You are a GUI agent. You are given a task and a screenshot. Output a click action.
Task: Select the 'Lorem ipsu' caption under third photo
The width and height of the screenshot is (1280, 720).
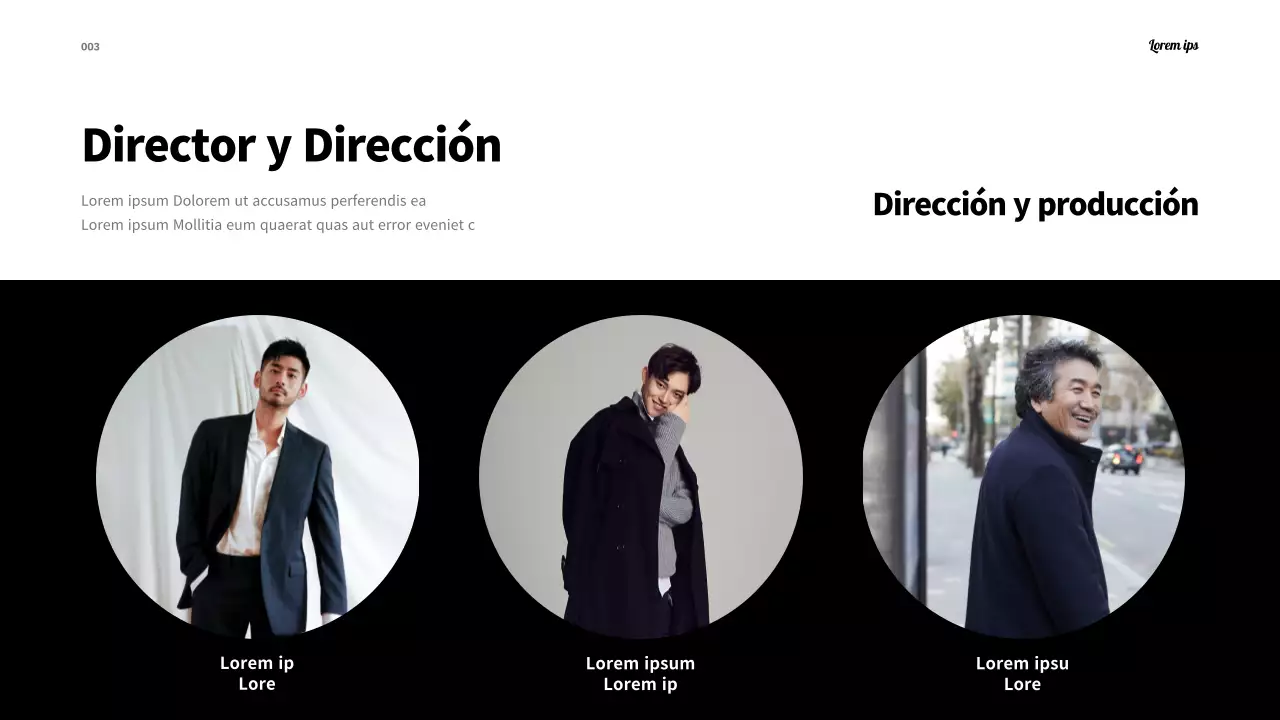click(1022, 663)
